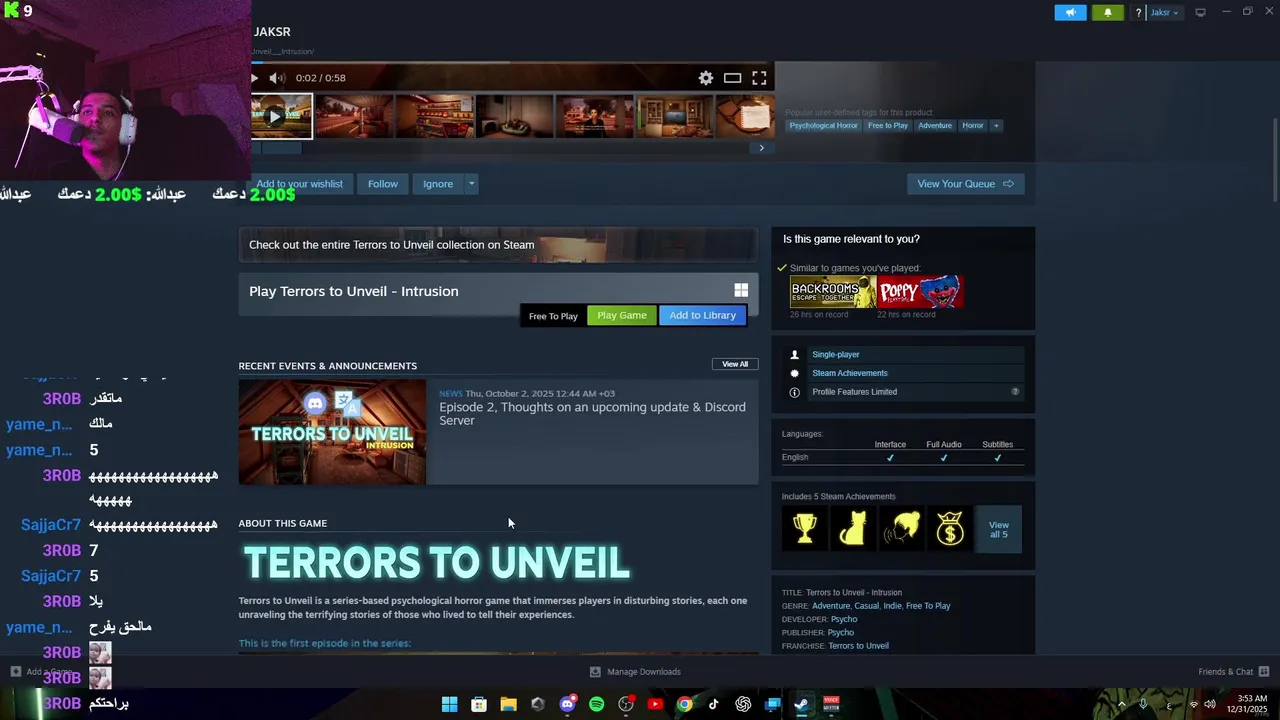View All recent events
The image size is (1280, 720).
click(735, 364)
